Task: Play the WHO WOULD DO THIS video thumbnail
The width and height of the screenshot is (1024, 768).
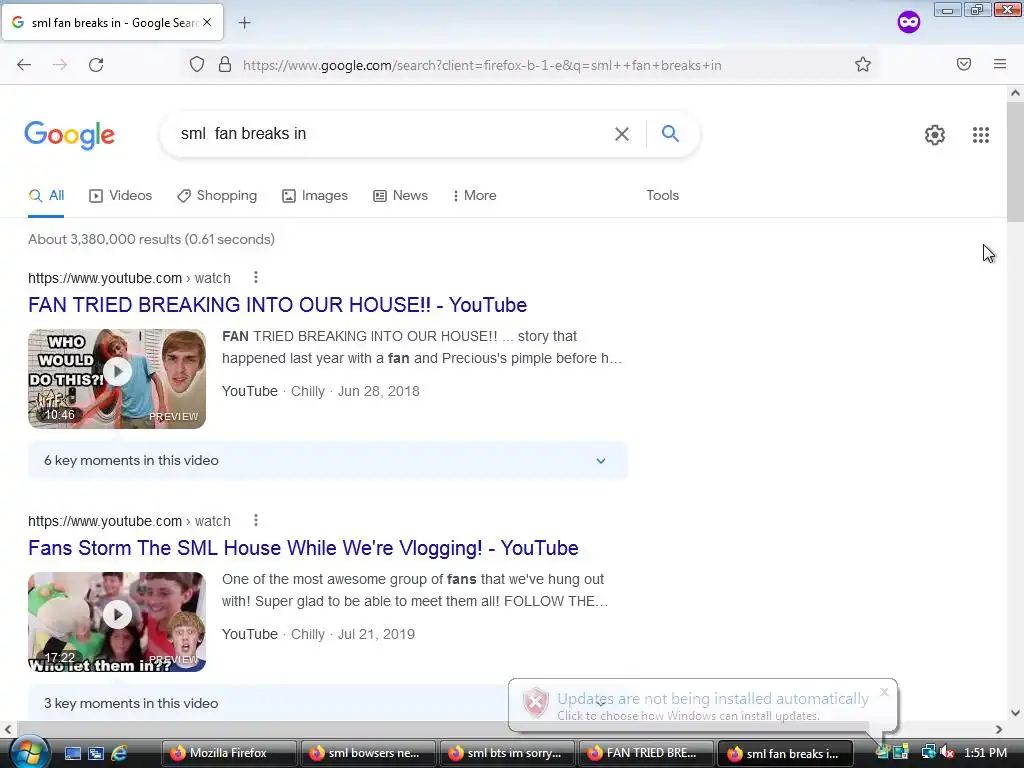Action: pyautogui.click(x=117, y=379)
